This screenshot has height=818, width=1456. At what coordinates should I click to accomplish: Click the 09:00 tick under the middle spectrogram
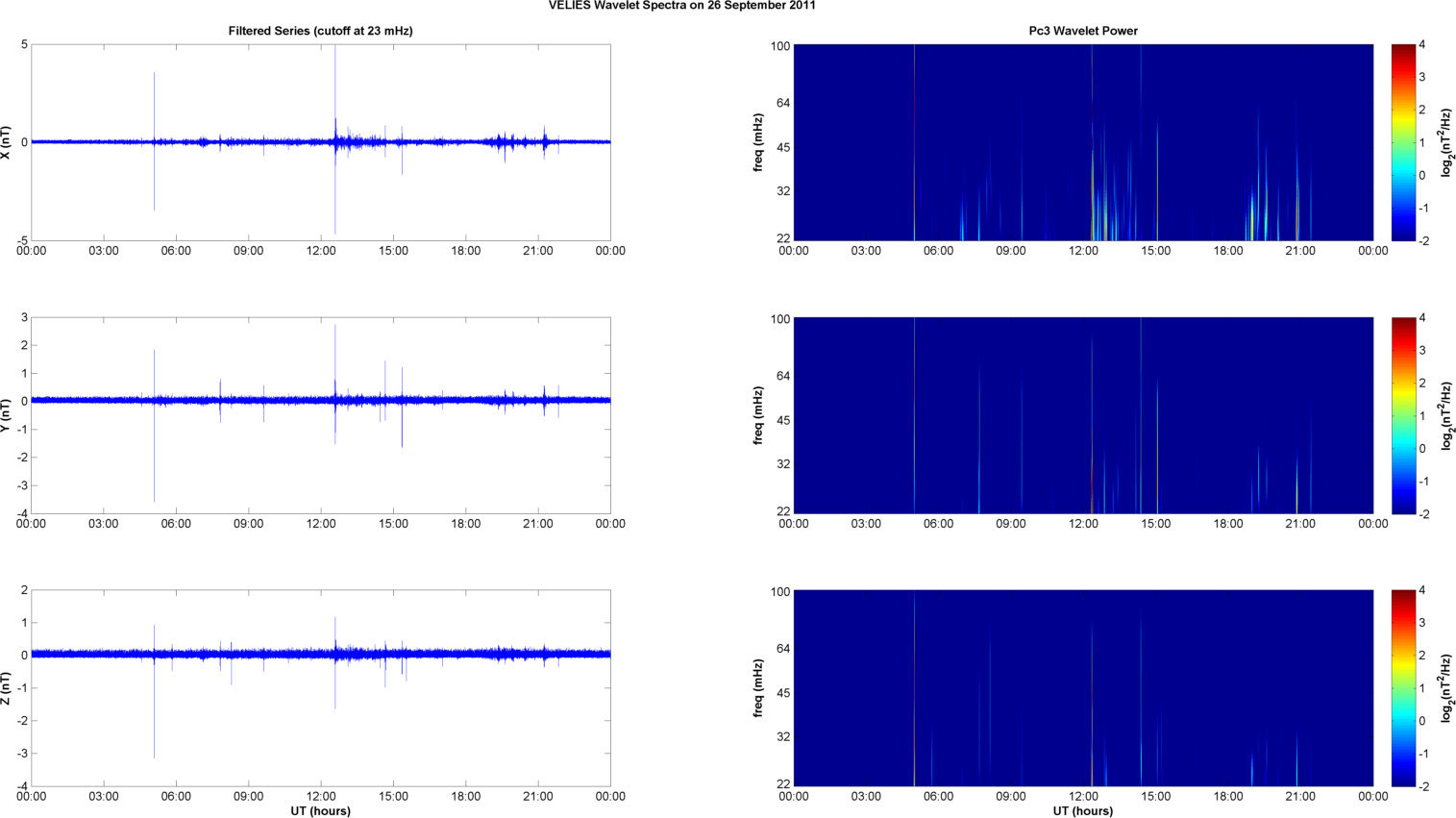[x=1011, y=524]
